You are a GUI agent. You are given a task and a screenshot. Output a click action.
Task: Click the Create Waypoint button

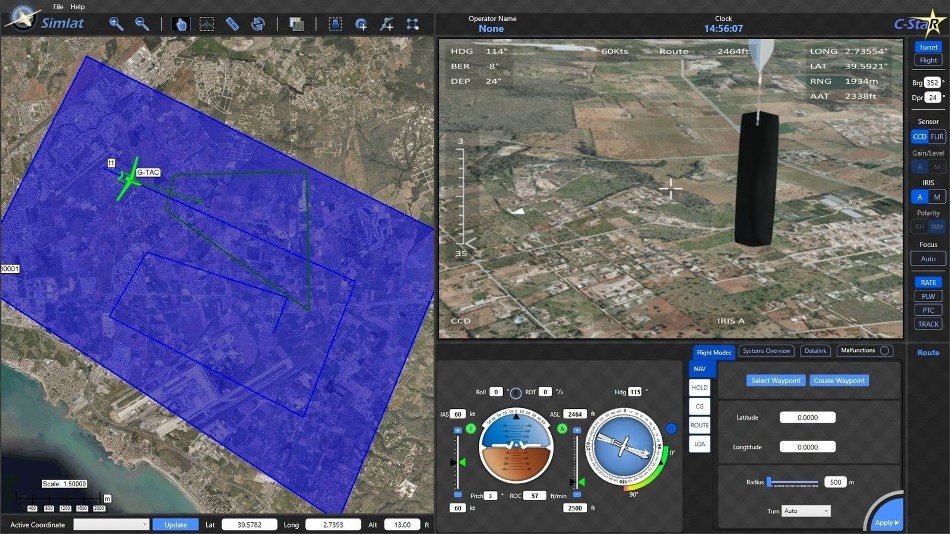pyautogui.click(x=839, y=381)
